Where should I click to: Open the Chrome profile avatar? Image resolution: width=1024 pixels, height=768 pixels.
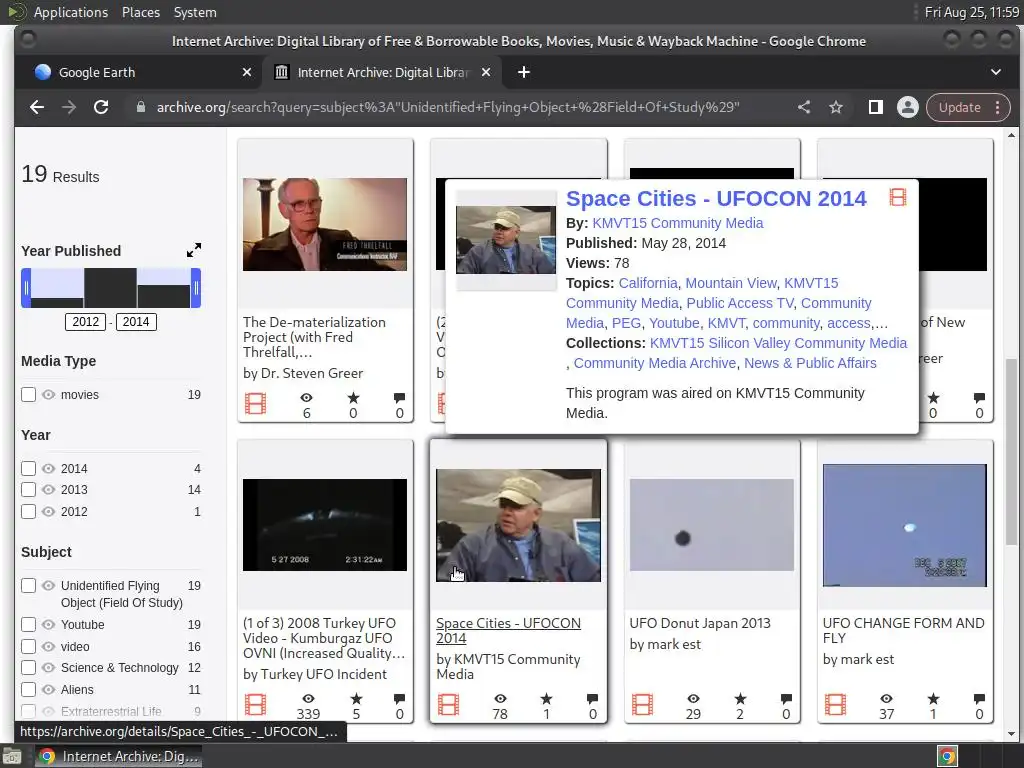[907, 107]
